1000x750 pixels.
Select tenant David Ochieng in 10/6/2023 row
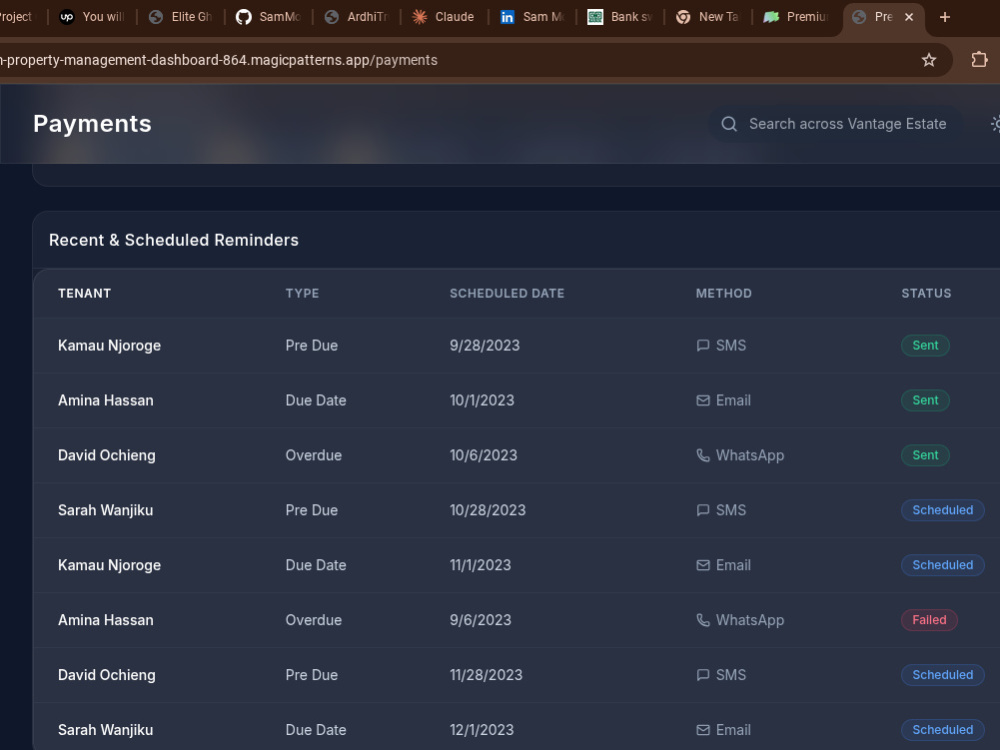point(107,455)
